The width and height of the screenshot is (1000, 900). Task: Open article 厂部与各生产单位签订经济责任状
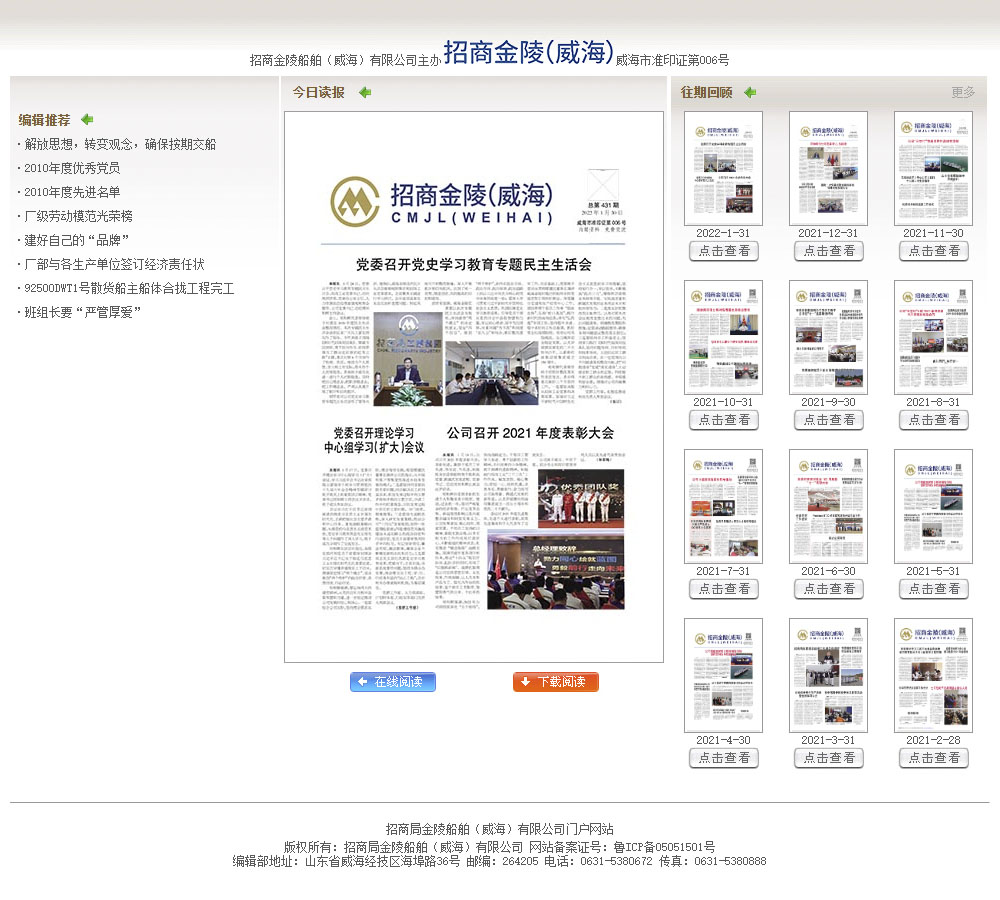pos(114,264)
